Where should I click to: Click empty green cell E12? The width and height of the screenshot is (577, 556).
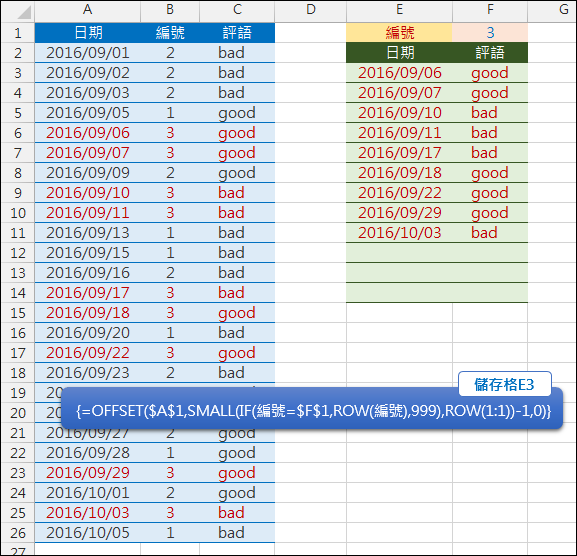pos(399,253)
